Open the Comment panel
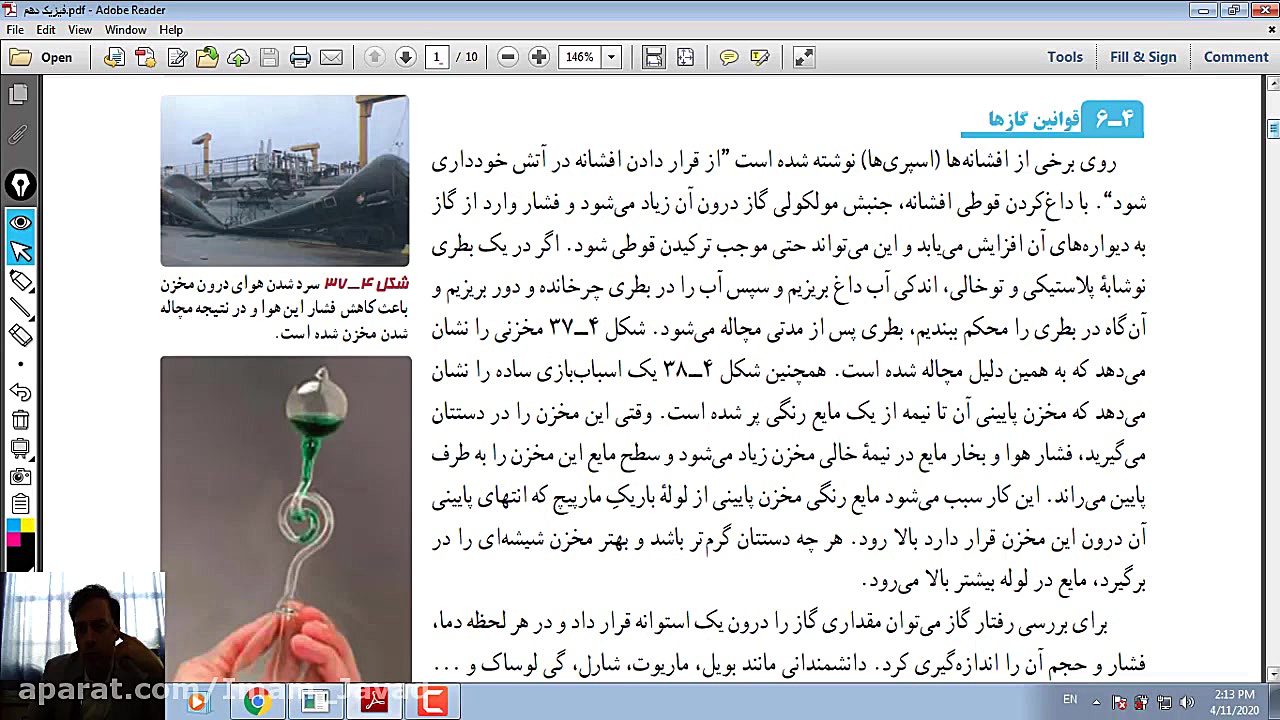Viewport: 1280px width, 720px height. click(x=1235, y=57)
